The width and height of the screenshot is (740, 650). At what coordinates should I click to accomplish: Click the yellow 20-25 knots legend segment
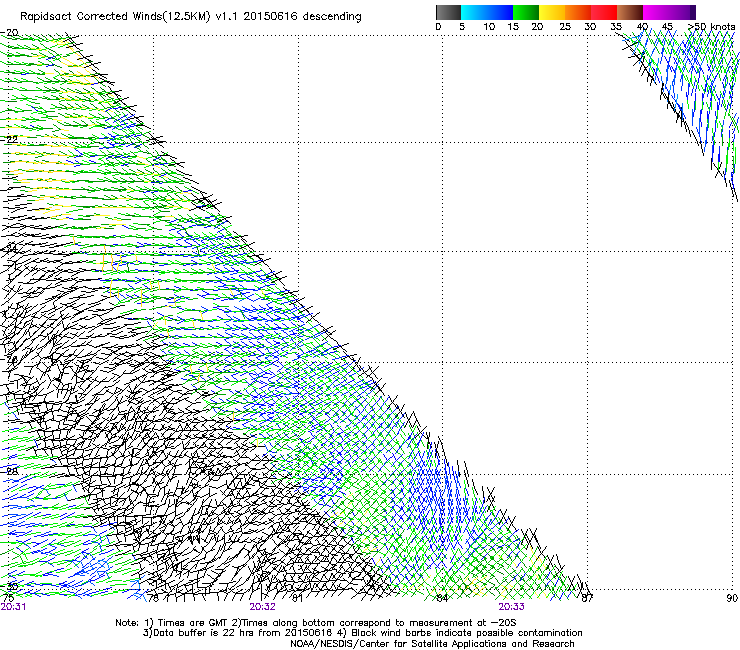(552, 12)
